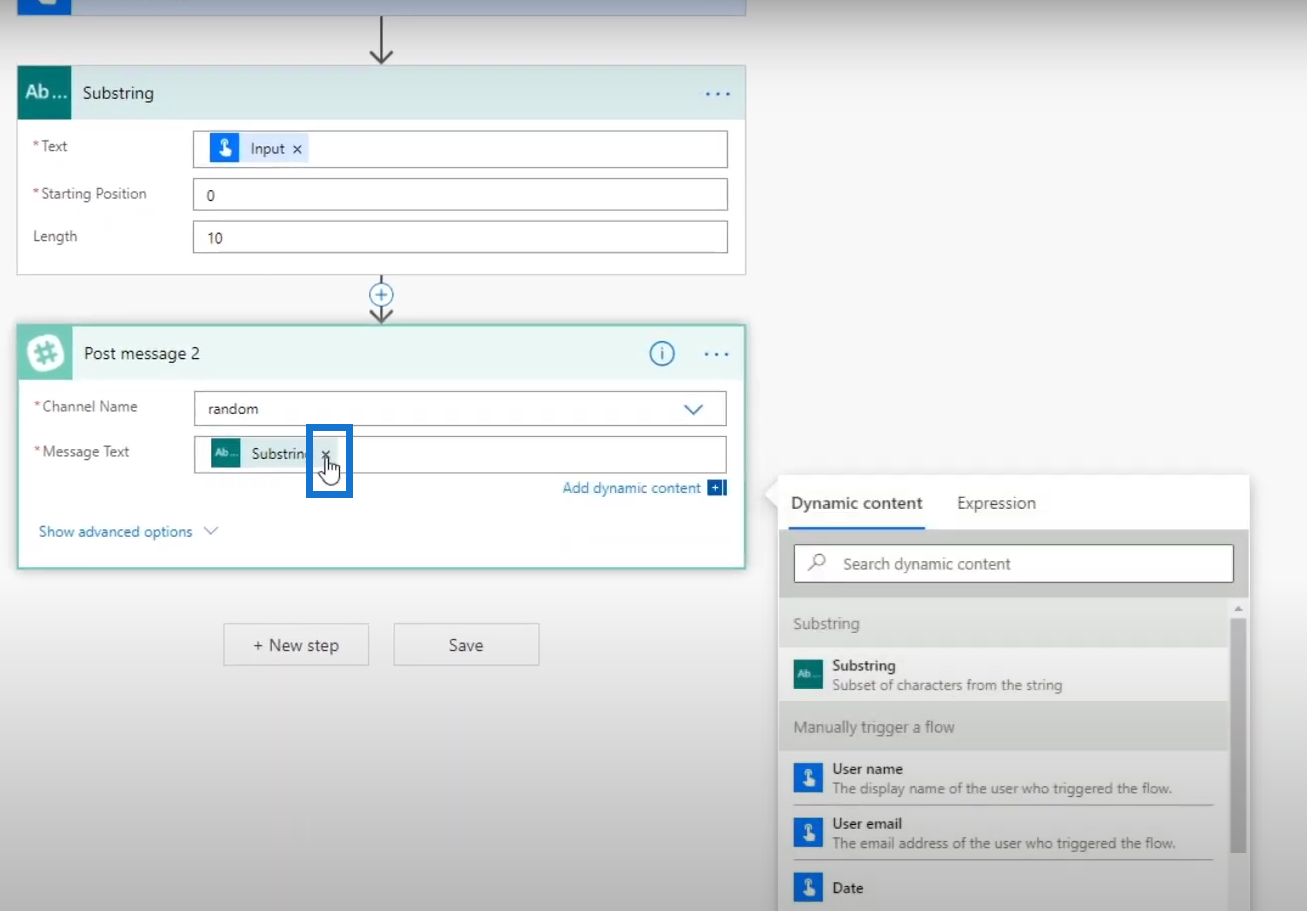This screenshot has height=911, width=1307.
Task: Click the Substring Ab icon in dynamic list
Action: [x=808, y=674]
